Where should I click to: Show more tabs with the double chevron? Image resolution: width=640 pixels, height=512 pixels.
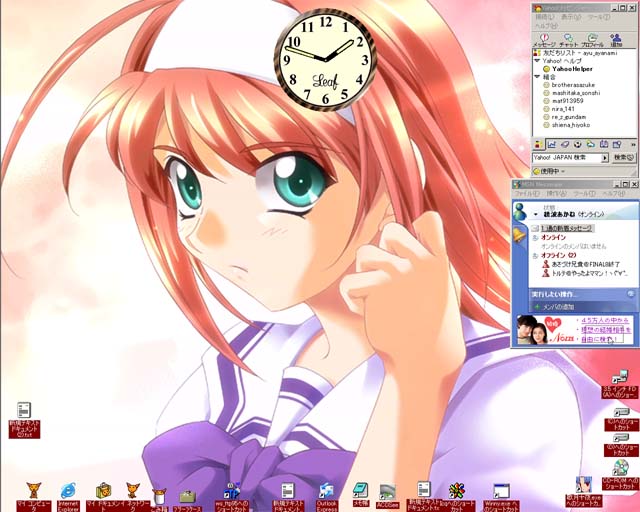pos(633,144)
